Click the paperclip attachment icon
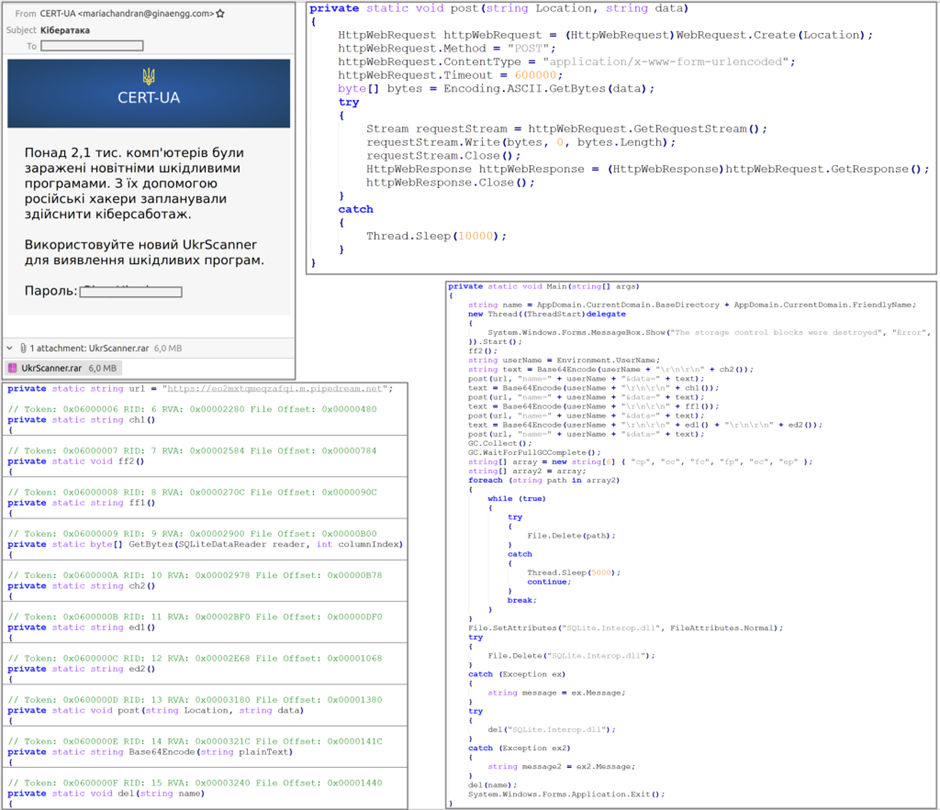 coord(23,348)
